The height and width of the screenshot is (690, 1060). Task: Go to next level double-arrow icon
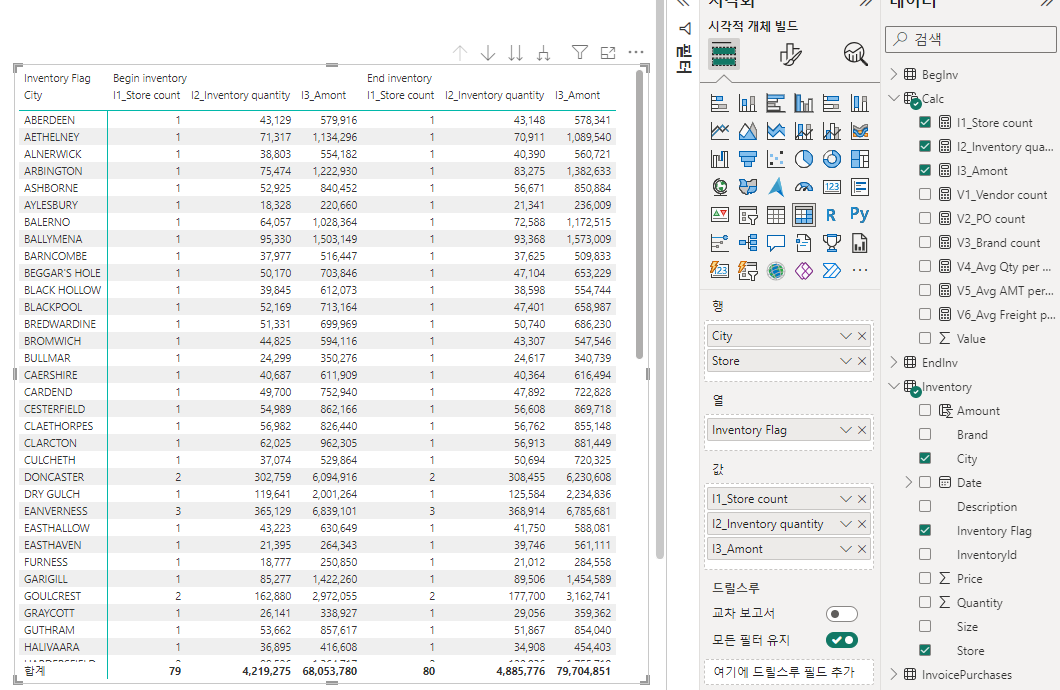click(x=516, y=53)
